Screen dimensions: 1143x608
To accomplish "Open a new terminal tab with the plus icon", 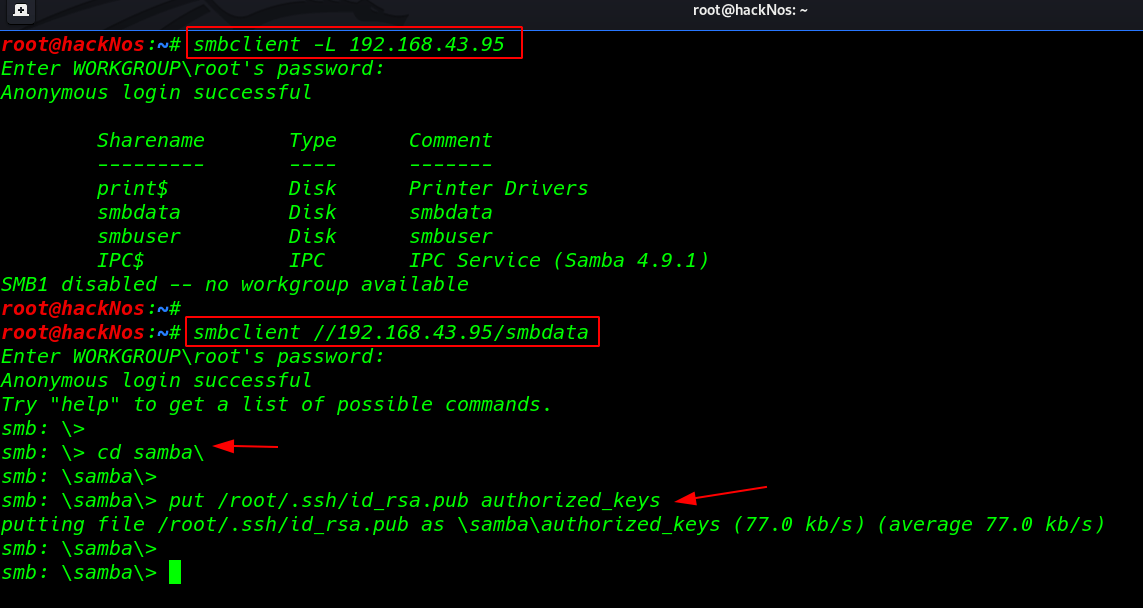I will click(21, 10).
